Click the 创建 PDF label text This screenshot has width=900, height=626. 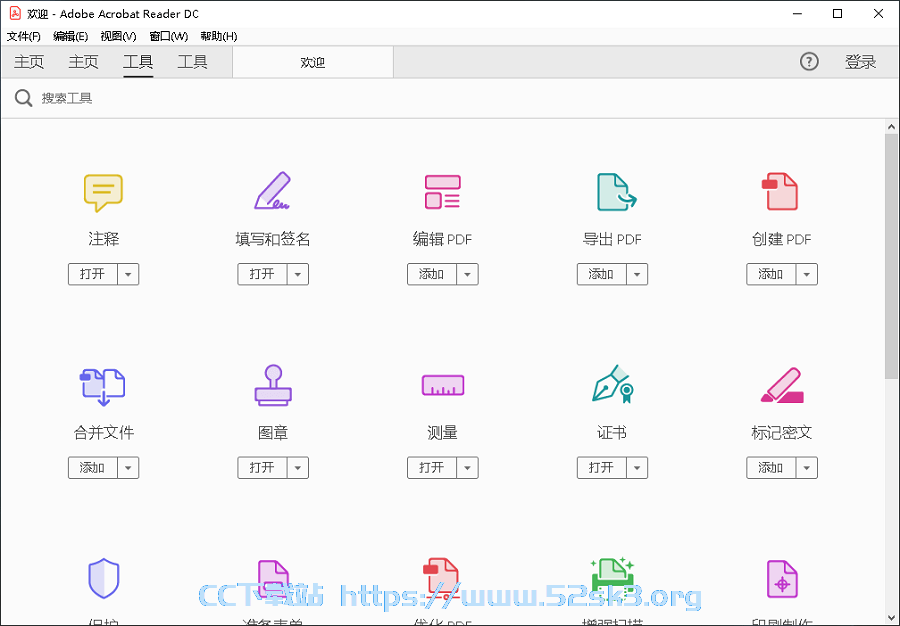(782, 239)
